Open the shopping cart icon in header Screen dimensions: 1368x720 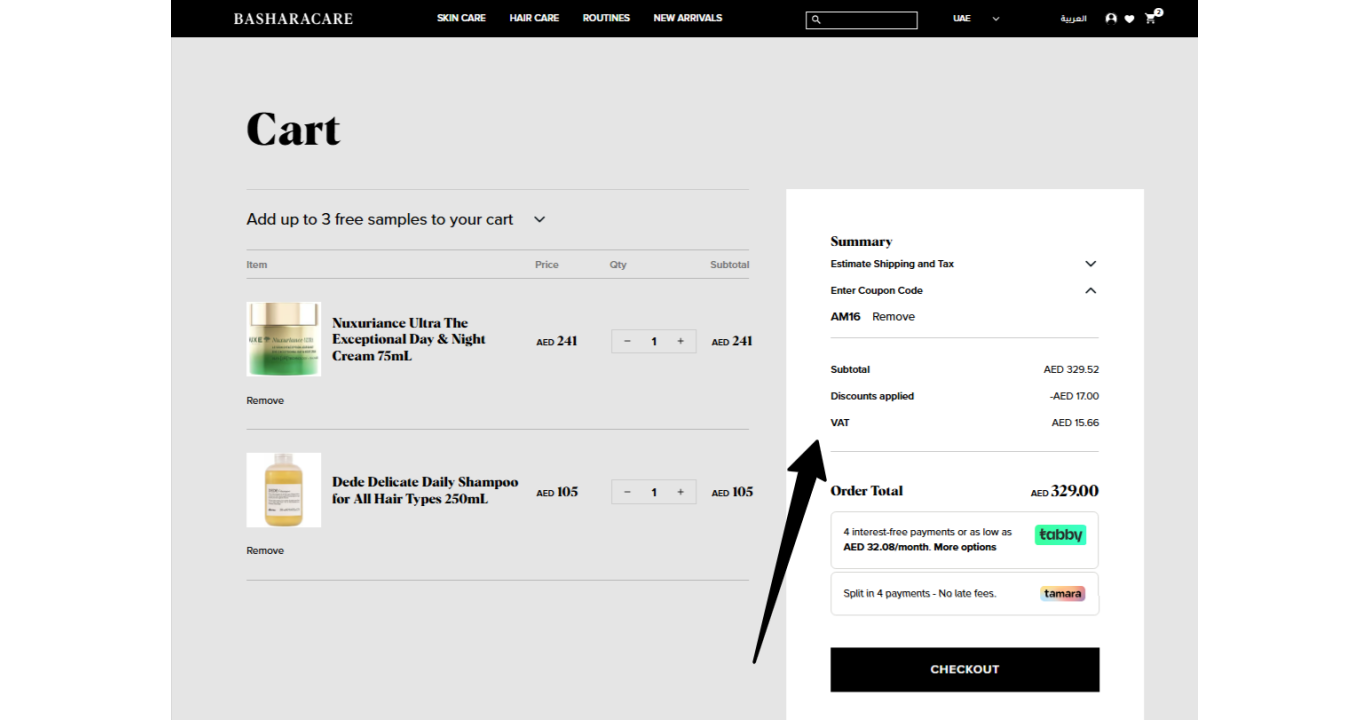pos(1151,18)
